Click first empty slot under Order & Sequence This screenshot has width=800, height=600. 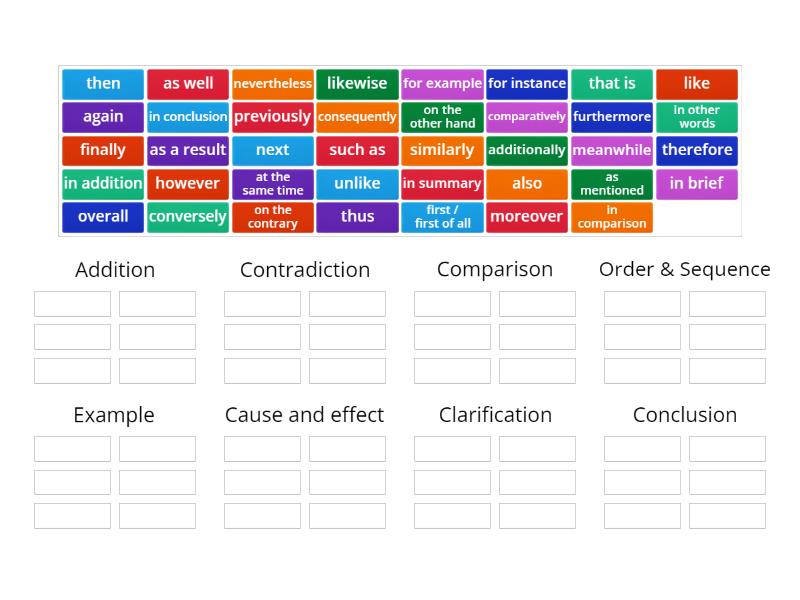[642, 304]
